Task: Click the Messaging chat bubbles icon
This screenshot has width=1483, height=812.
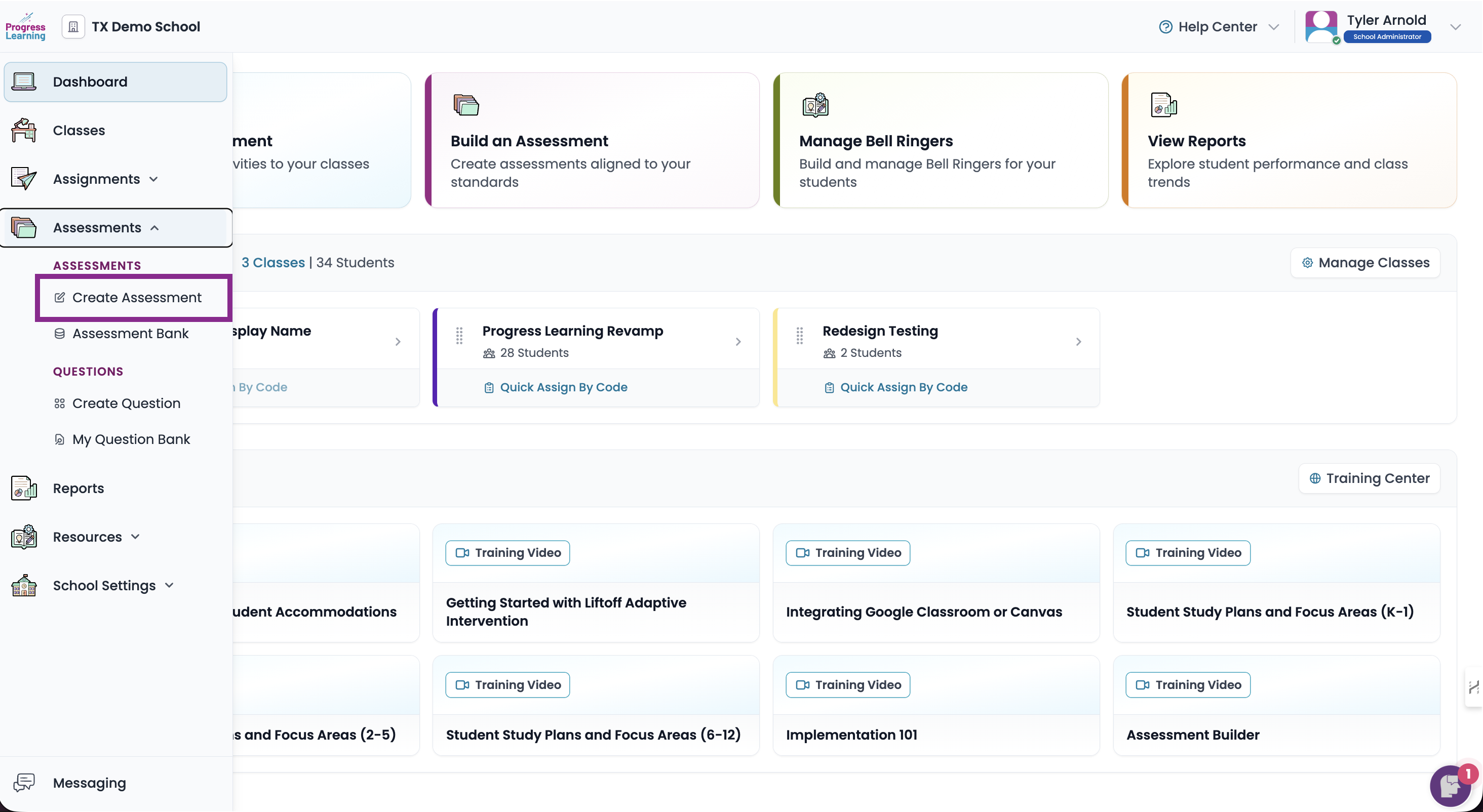Action: point(24,783)
